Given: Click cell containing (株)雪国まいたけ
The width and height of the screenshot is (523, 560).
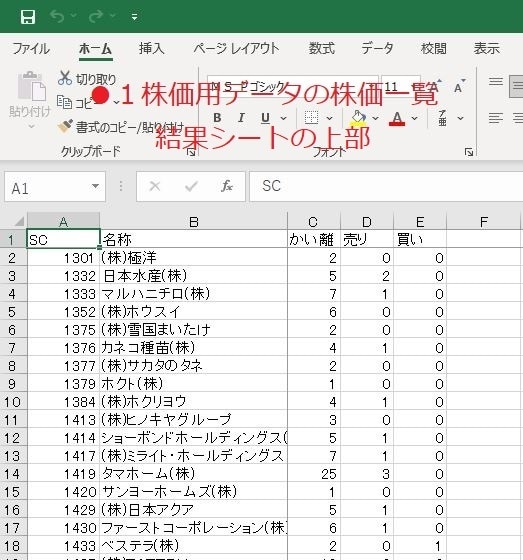Looking at the screenshot, I should tap(193, 330).
